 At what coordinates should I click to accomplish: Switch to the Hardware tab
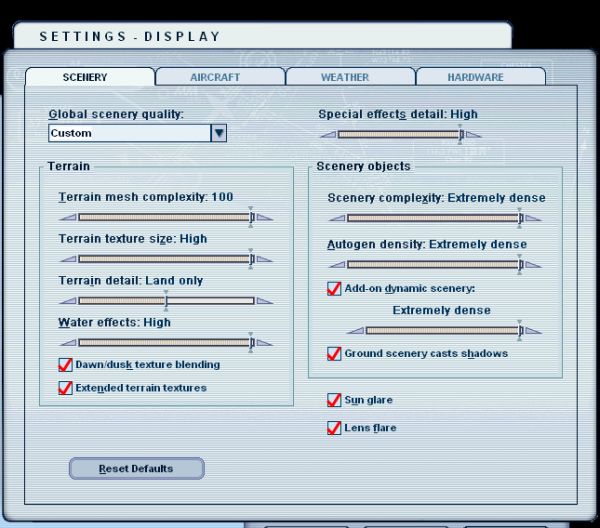(x=481, y=77)
